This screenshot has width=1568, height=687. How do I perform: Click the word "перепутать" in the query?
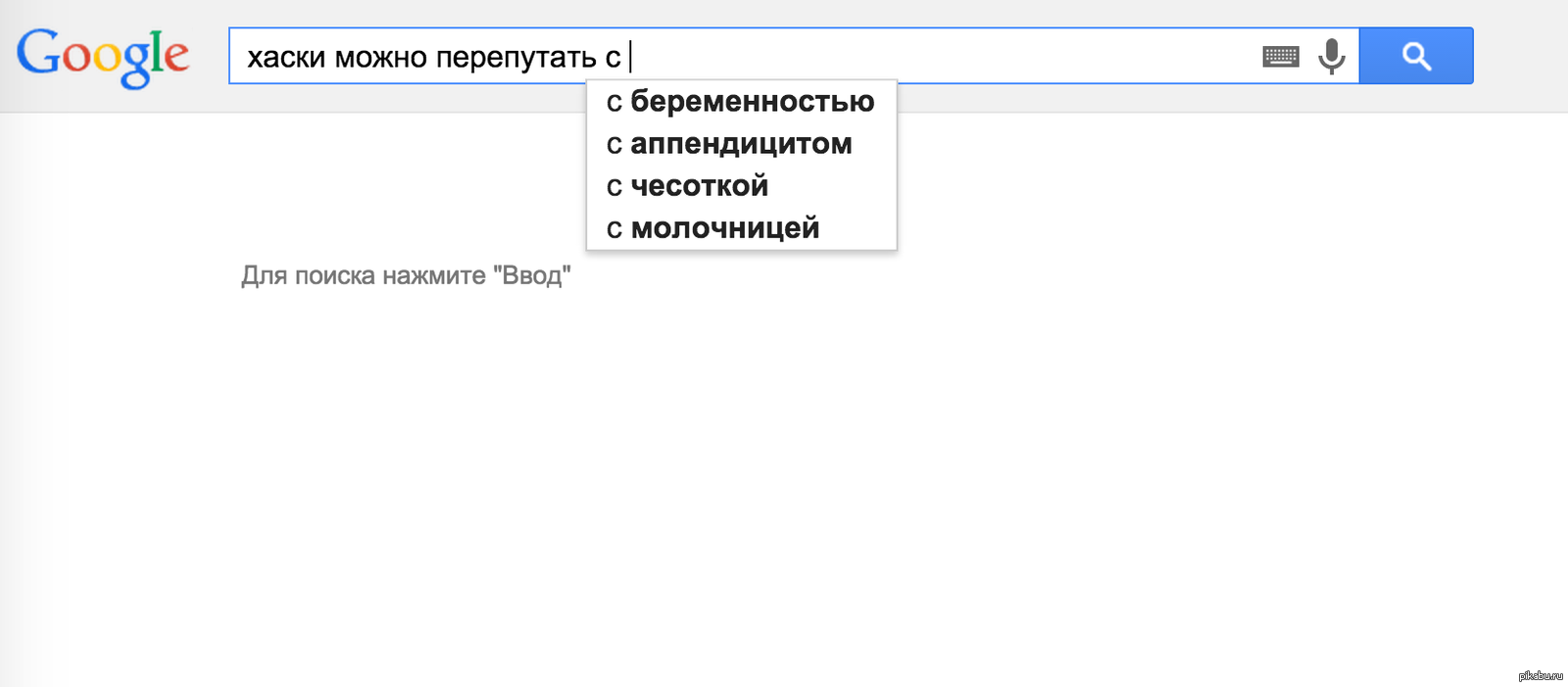515,58
